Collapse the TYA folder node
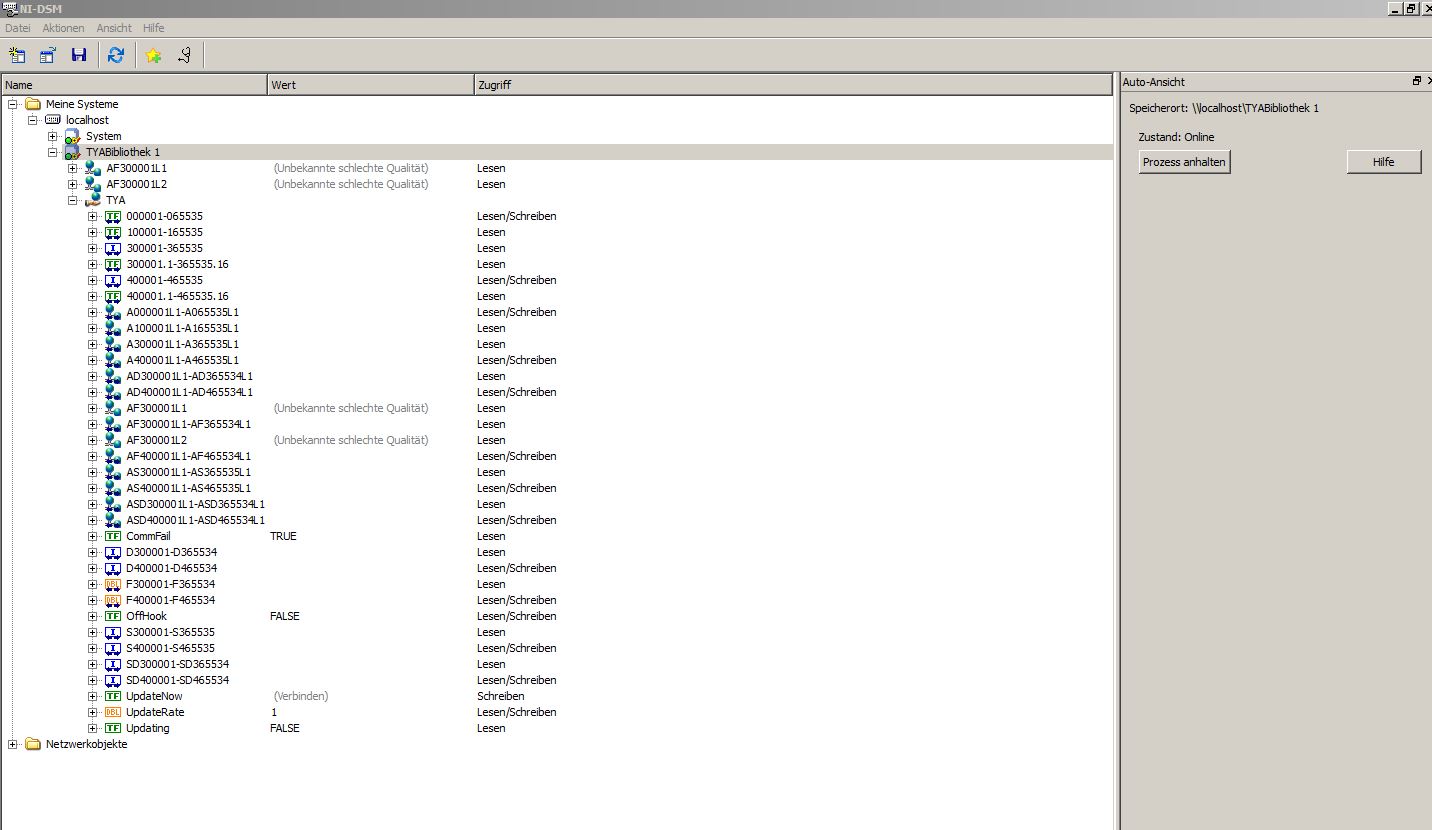The width and height of the screenshot is (1432, 830). click(x=73, y=200)
